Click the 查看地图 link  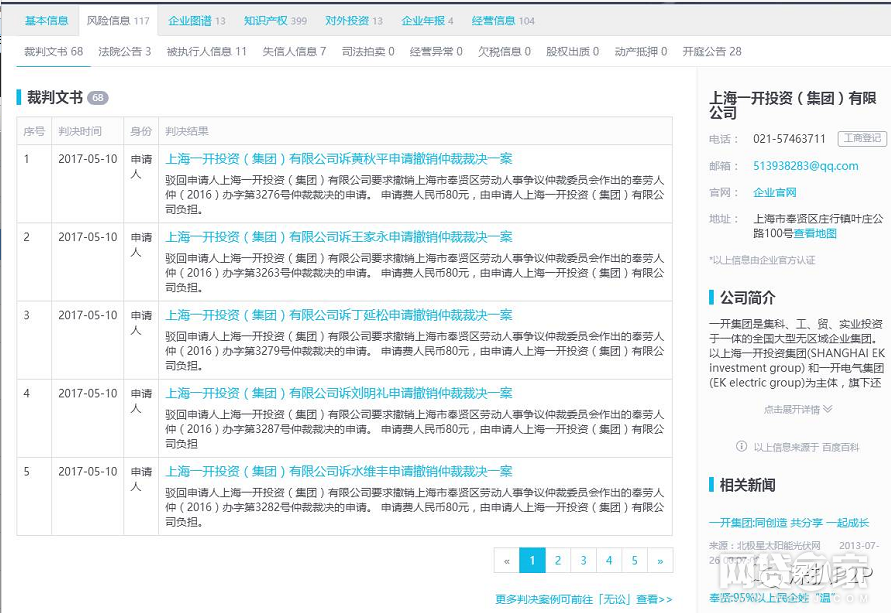[x=815, y=233]
